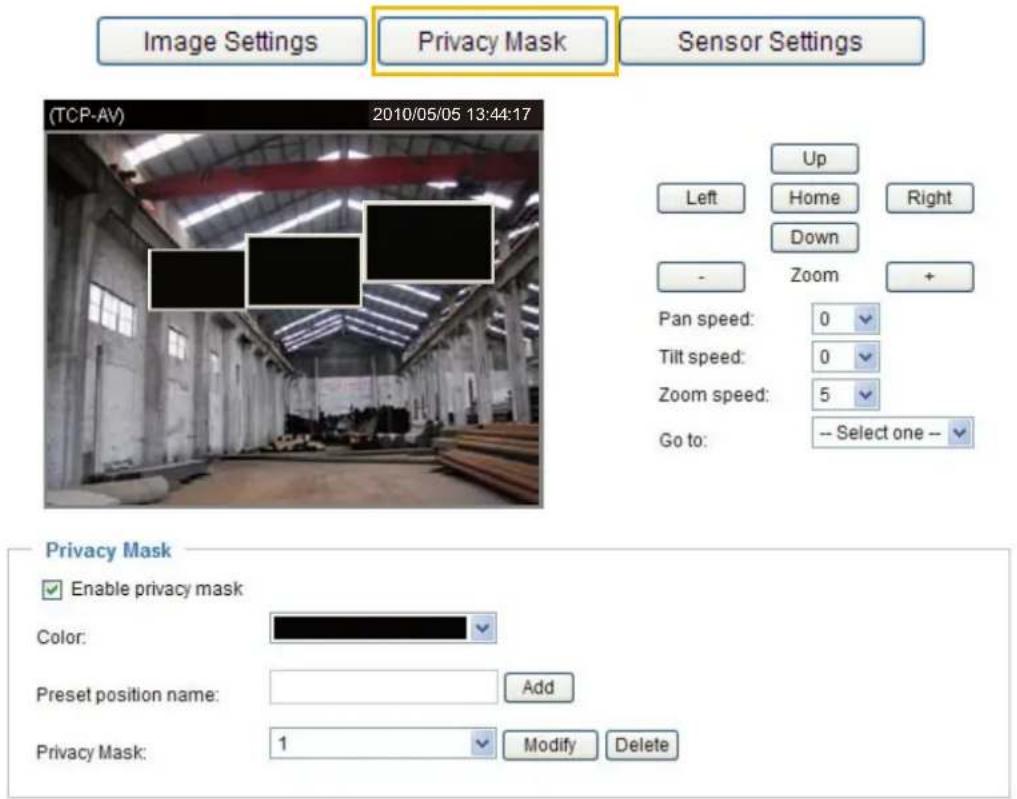Image resolution: width=1017 pixels, height=799 pixels.
Task: Zoom out with the minus button
Action: coord(701,277)
